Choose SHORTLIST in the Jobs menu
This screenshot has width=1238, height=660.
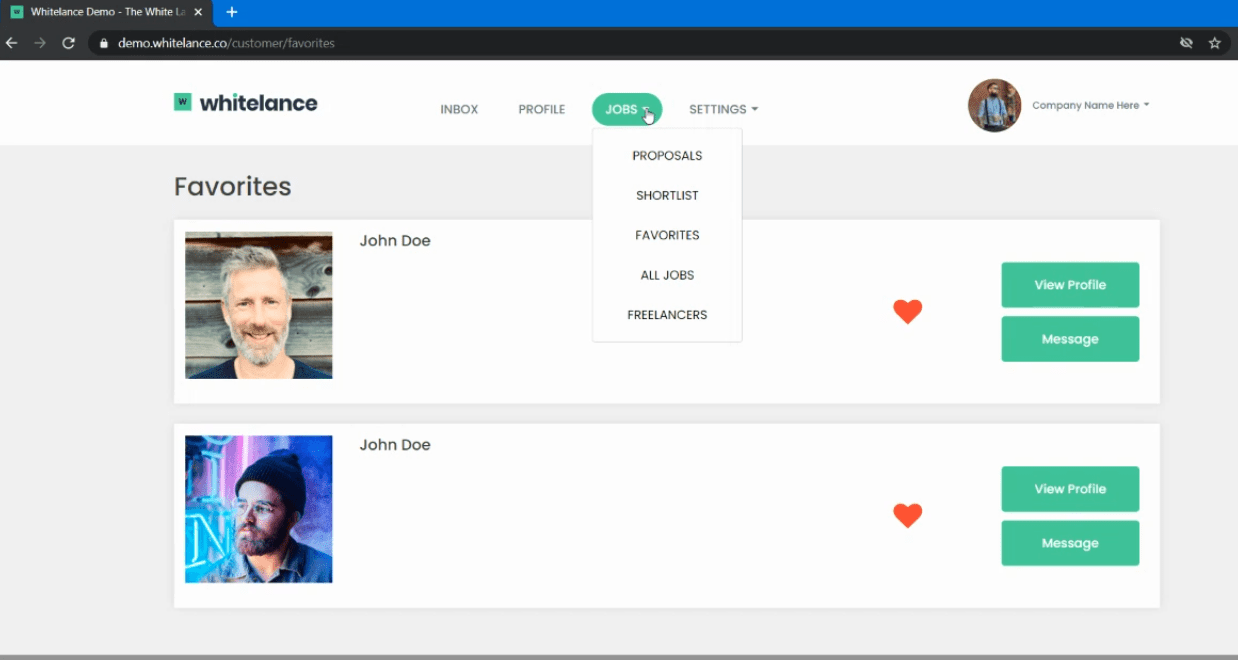coord(667,196)
